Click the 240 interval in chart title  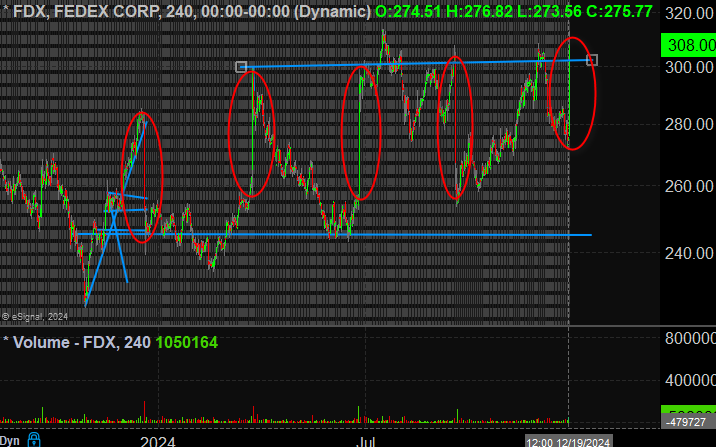coord(179,11)
